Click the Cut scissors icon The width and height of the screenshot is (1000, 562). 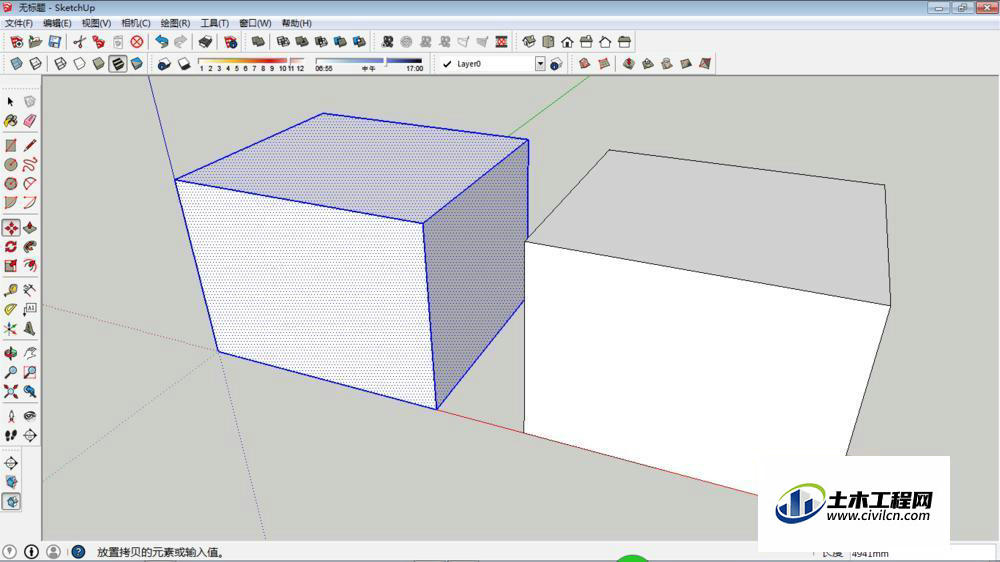[79, 42]
